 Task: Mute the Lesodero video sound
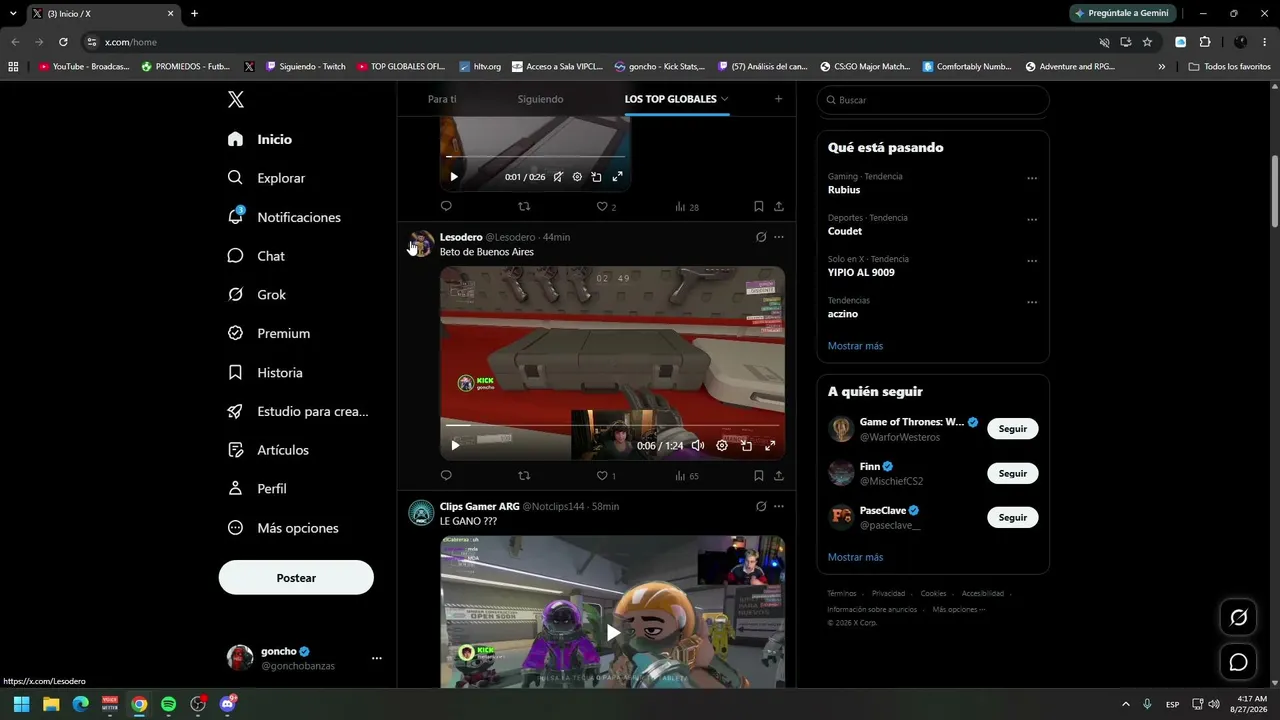[x=698, y=446]
